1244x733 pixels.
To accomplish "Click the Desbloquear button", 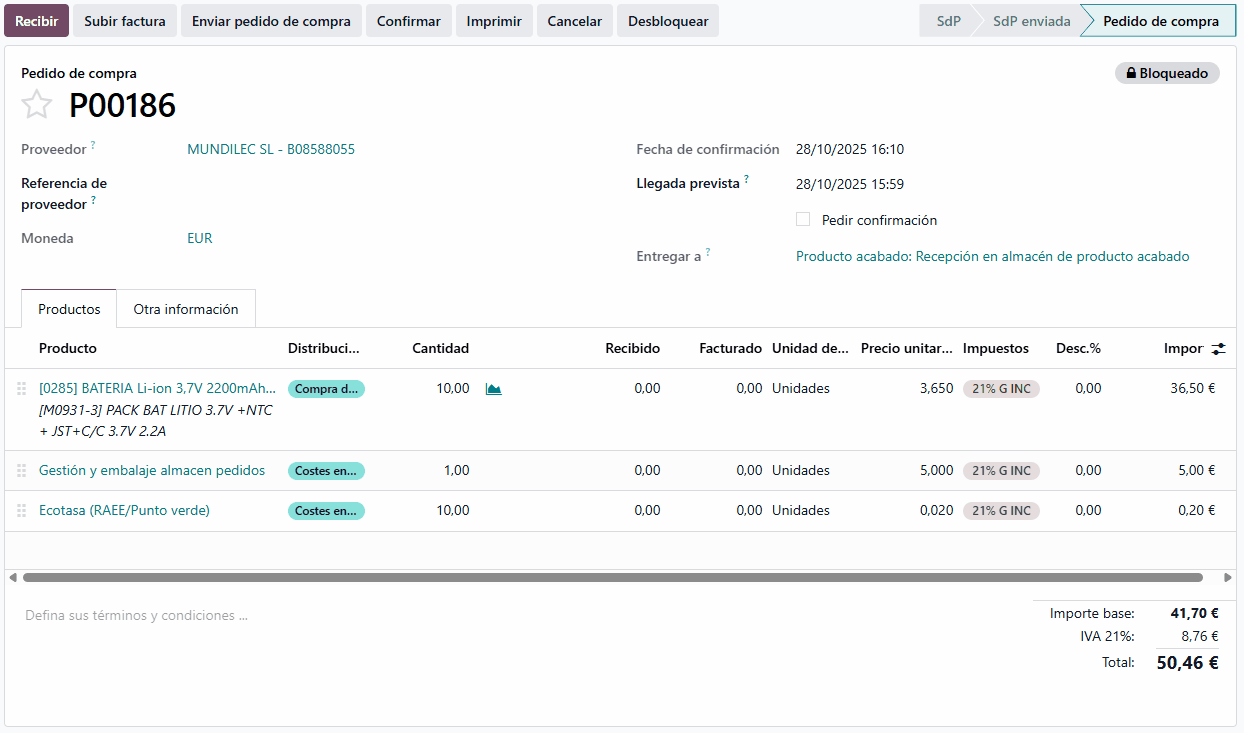I will click(x=667, y=21).
